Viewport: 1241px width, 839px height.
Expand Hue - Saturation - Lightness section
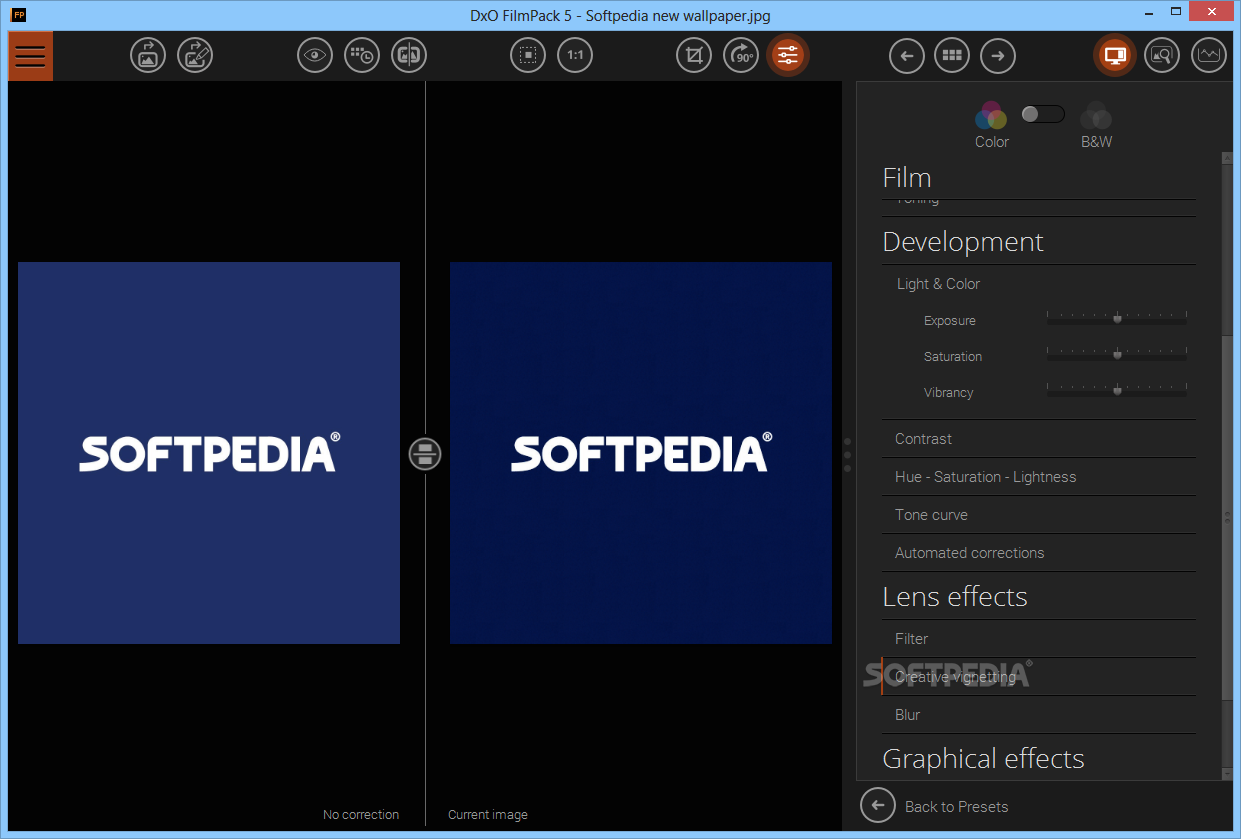[x=1039, y=477]
